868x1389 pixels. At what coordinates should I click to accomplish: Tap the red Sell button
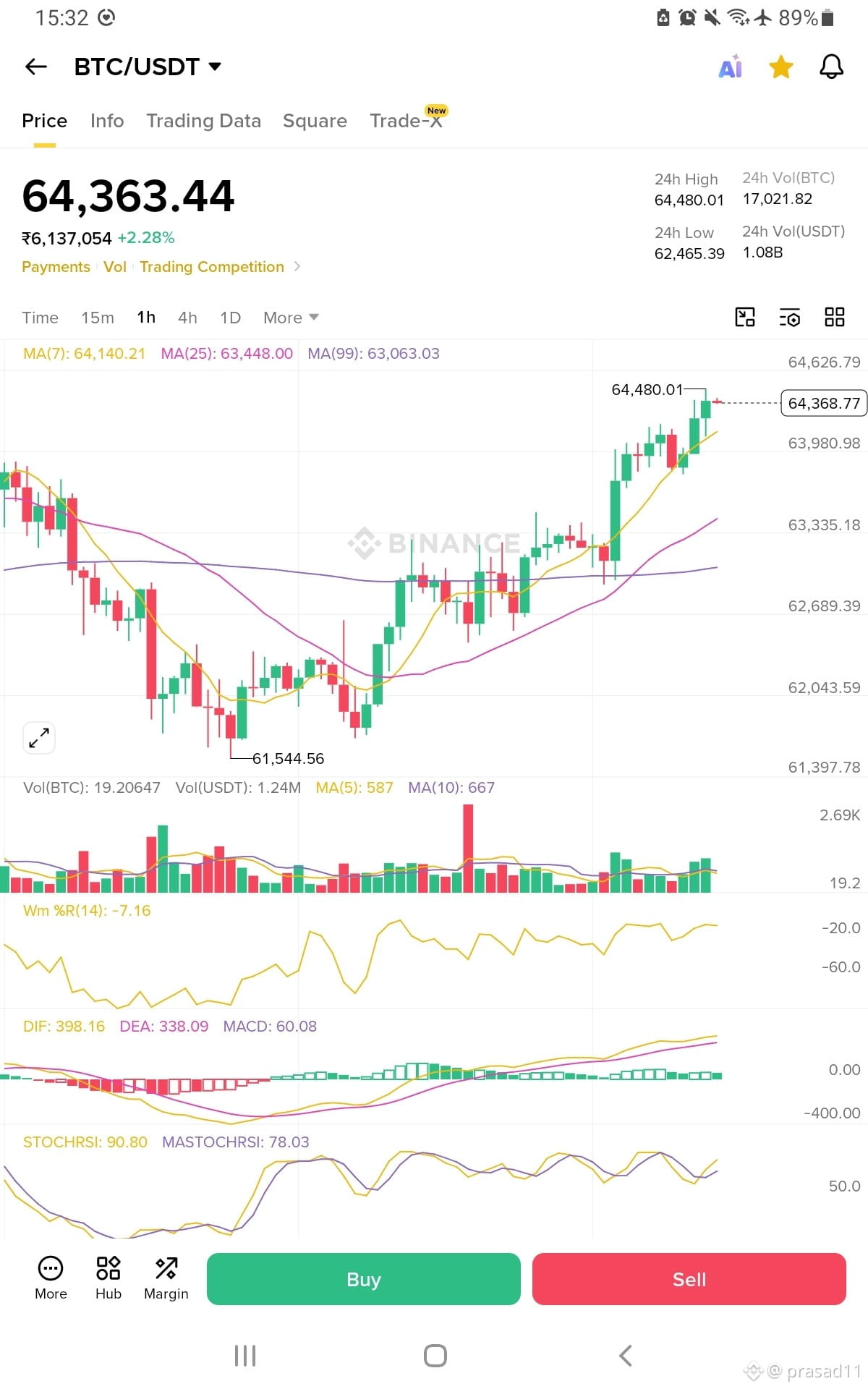pyautogui.click(x=689, y=1279)
